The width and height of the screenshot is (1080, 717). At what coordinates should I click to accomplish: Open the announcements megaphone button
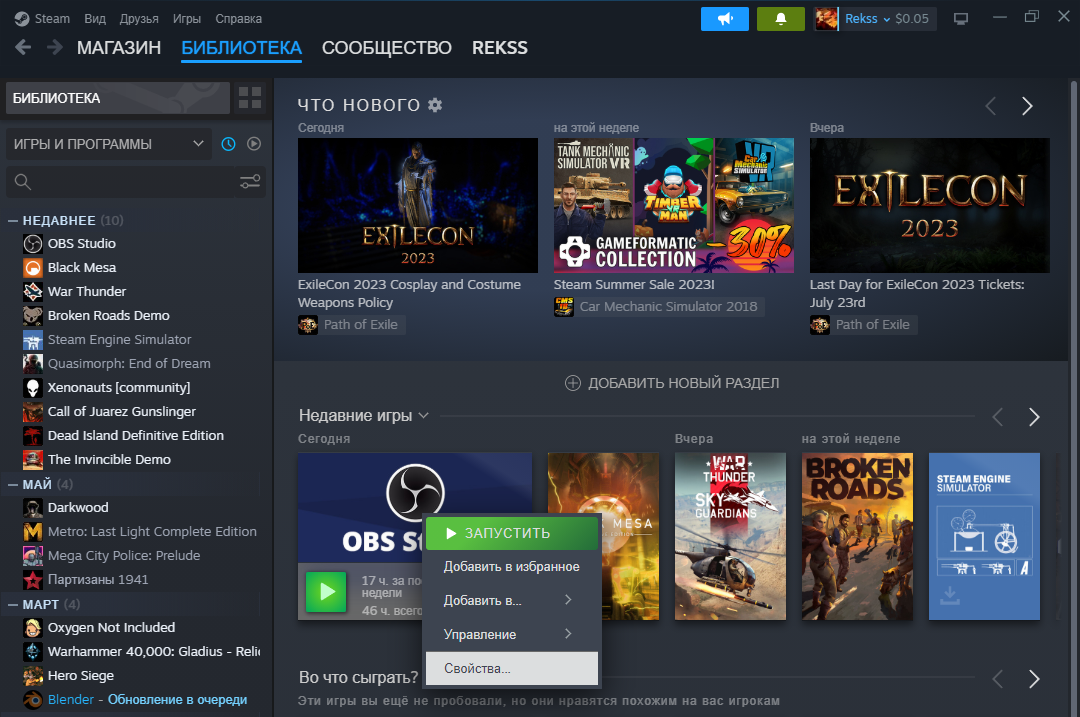coord(725,19)
